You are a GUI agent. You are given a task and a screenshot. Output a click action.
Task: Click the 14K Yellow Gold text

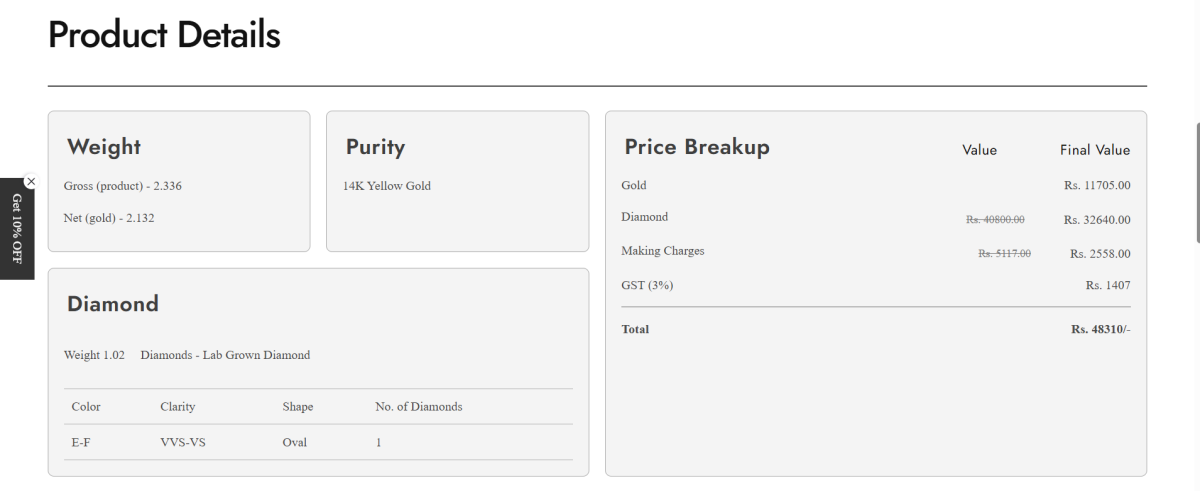click(387, 186)
